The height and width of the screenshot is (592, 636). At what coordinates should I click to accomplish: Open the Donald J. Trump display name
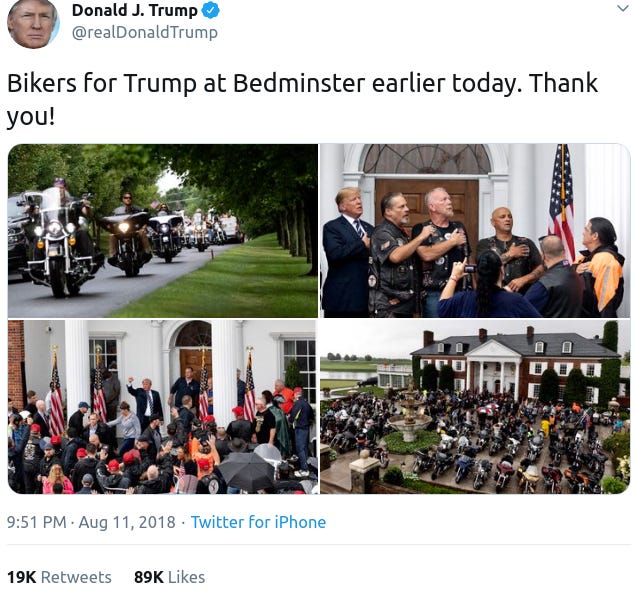click(135, 11)
